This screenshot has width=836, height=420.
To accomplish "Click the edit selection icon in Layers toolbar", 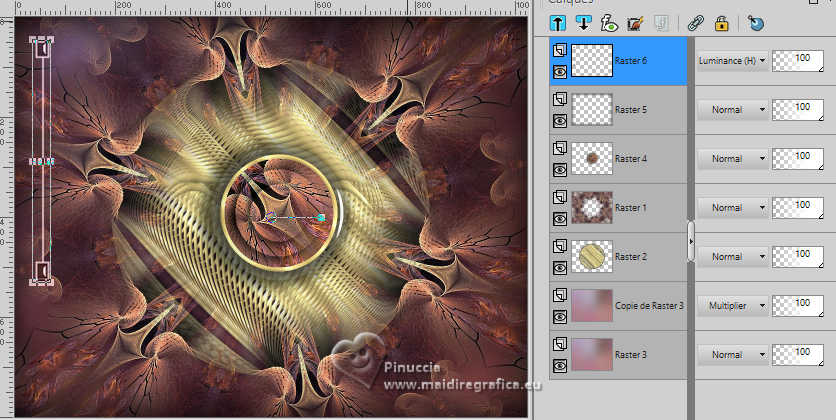I will [x=634, y=23].
